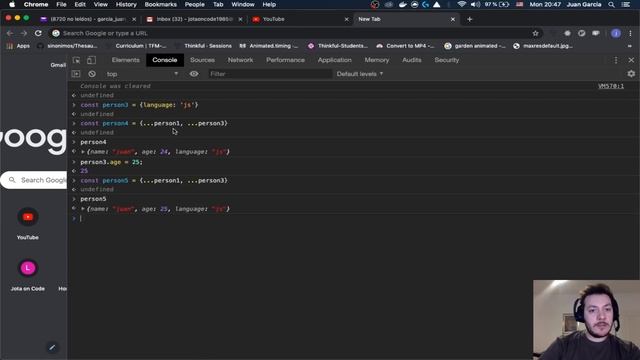The image size is (640, 360).
Task: Toggle the device toolbar icon
Action: pyautogui.click(x=91, y=60)
